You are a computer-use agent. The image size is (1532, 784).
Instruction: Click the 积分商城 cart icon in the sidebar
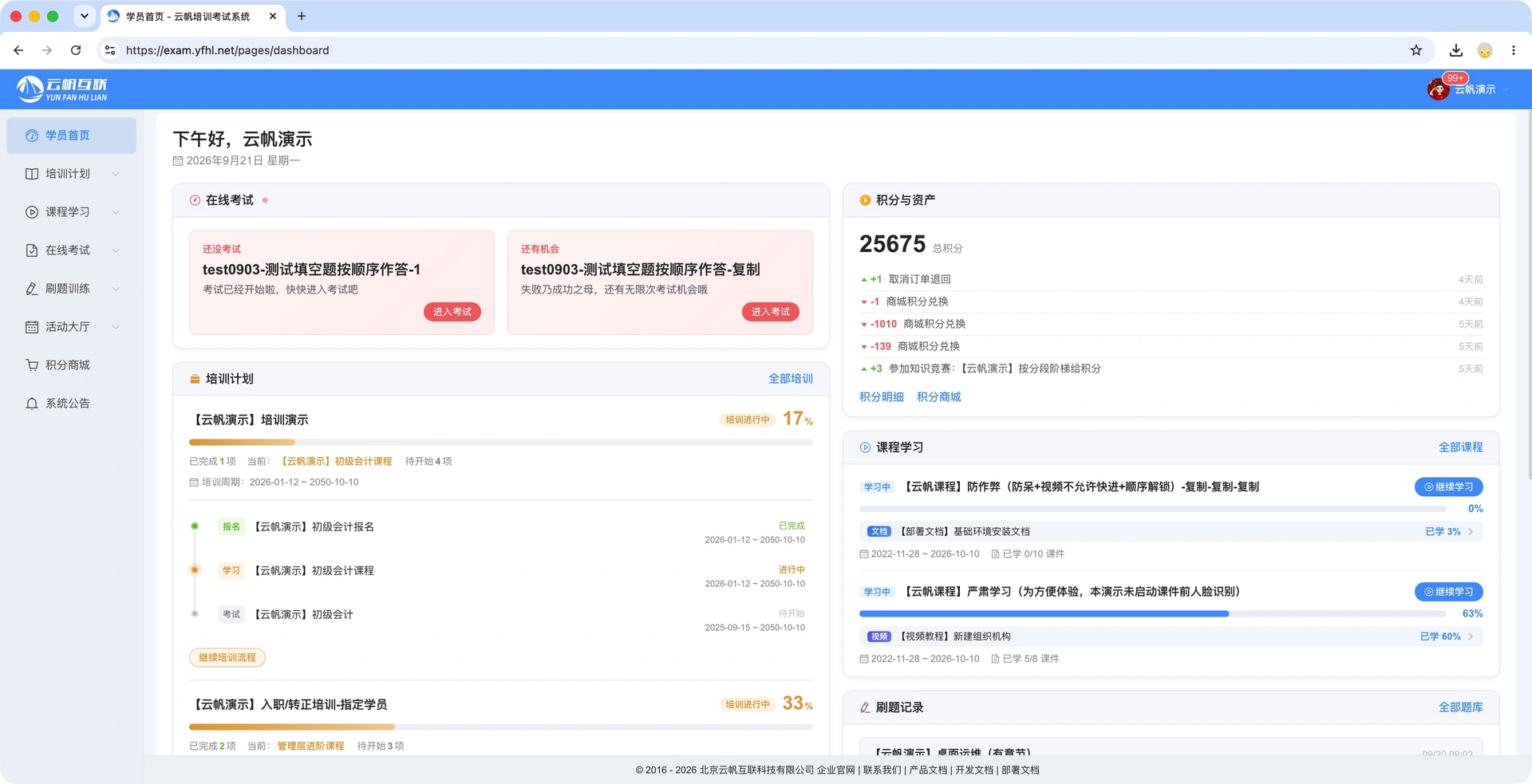(x=32, y=365)
